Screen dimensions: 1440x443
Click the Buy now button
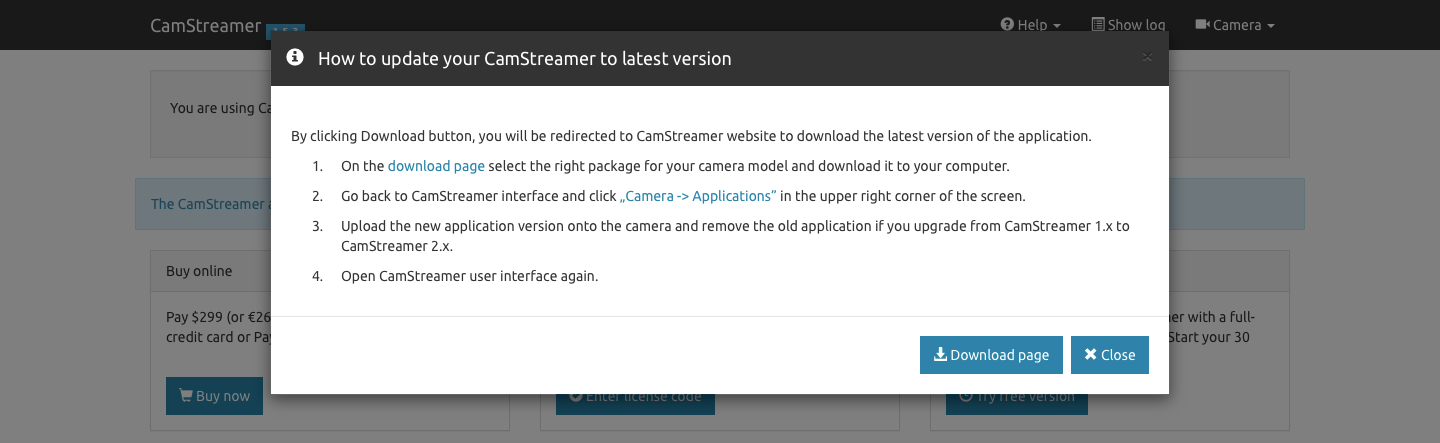click(x=214, y=396)
